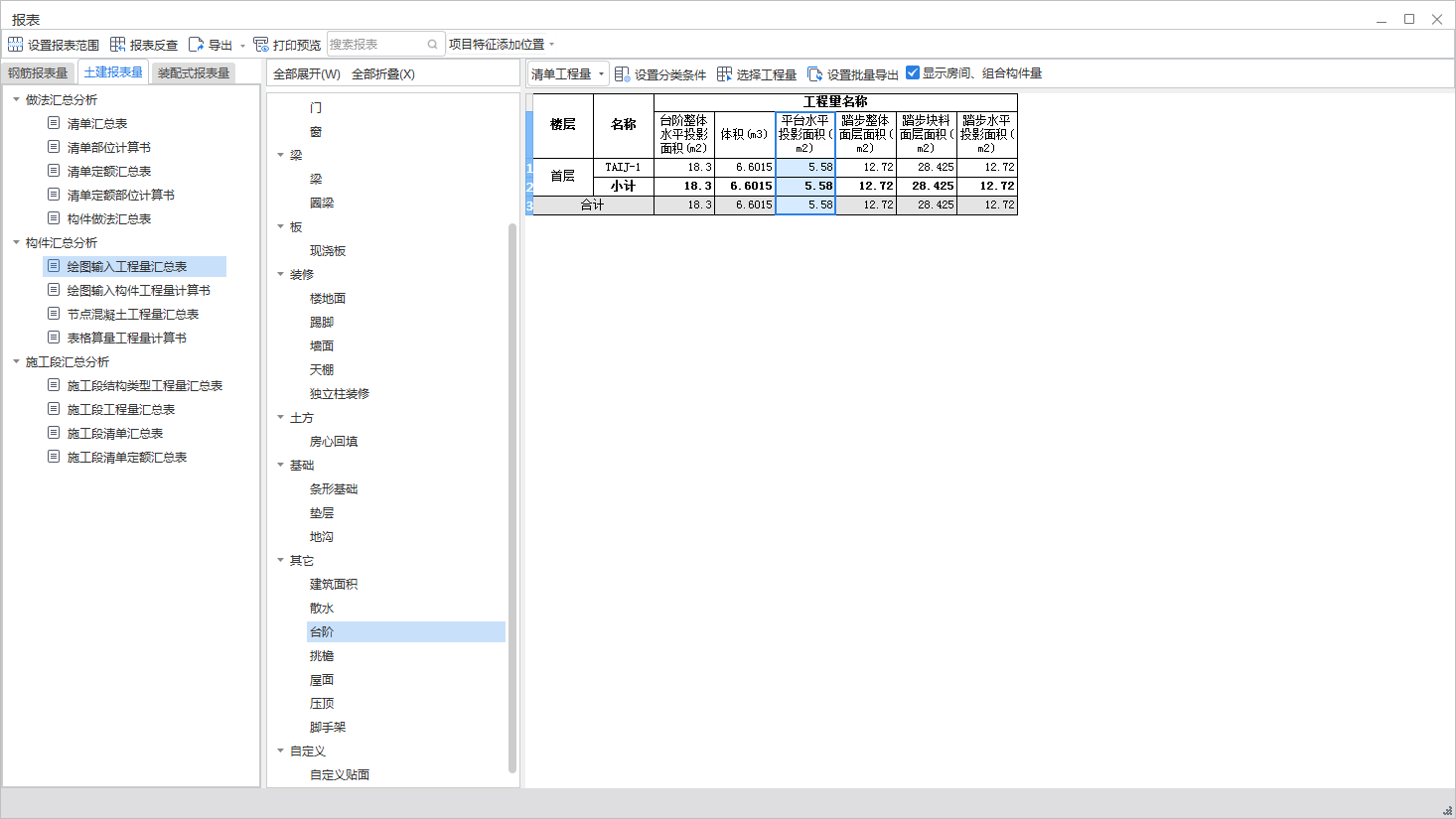
Task: Select 房心回填 in the component tree
Action: (334, 442)
